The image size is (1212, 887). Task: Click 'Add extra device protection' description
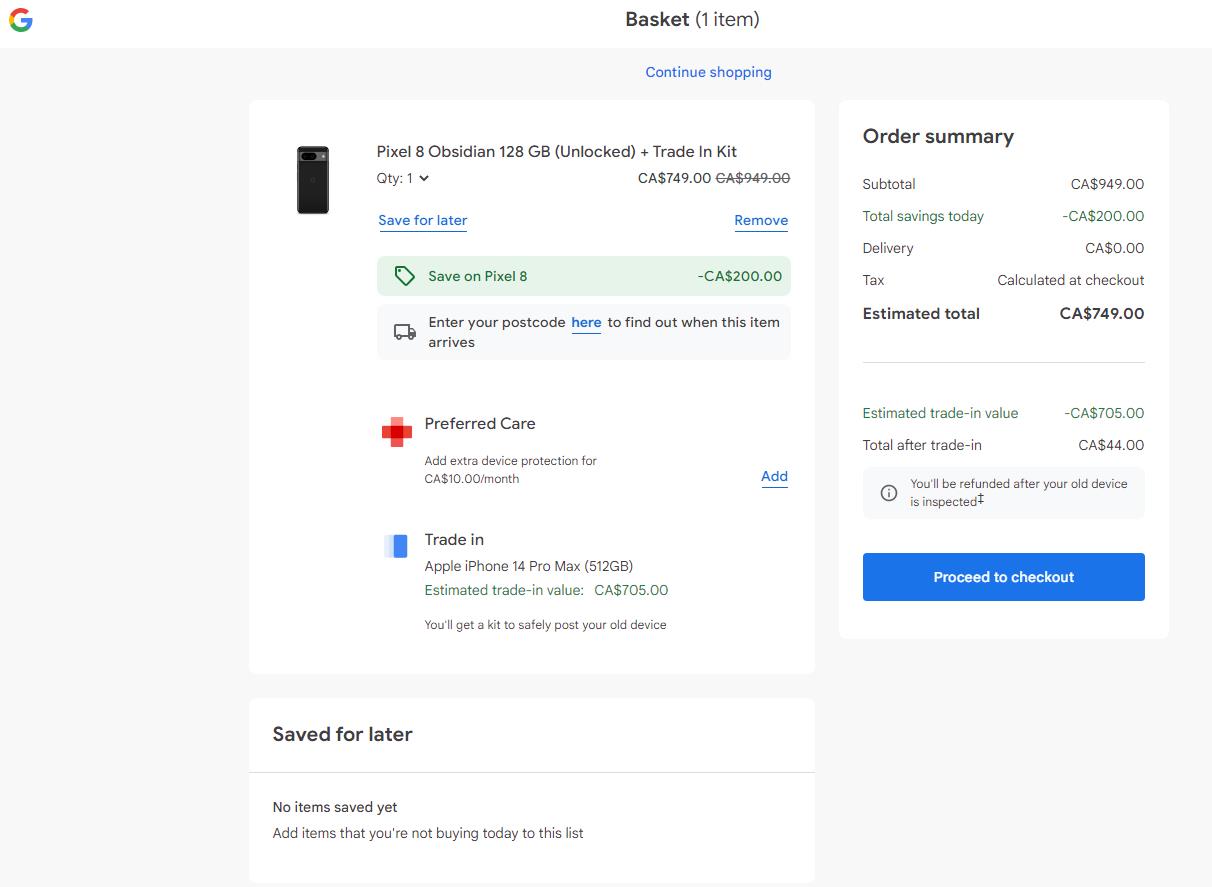[x=510, y=470]
